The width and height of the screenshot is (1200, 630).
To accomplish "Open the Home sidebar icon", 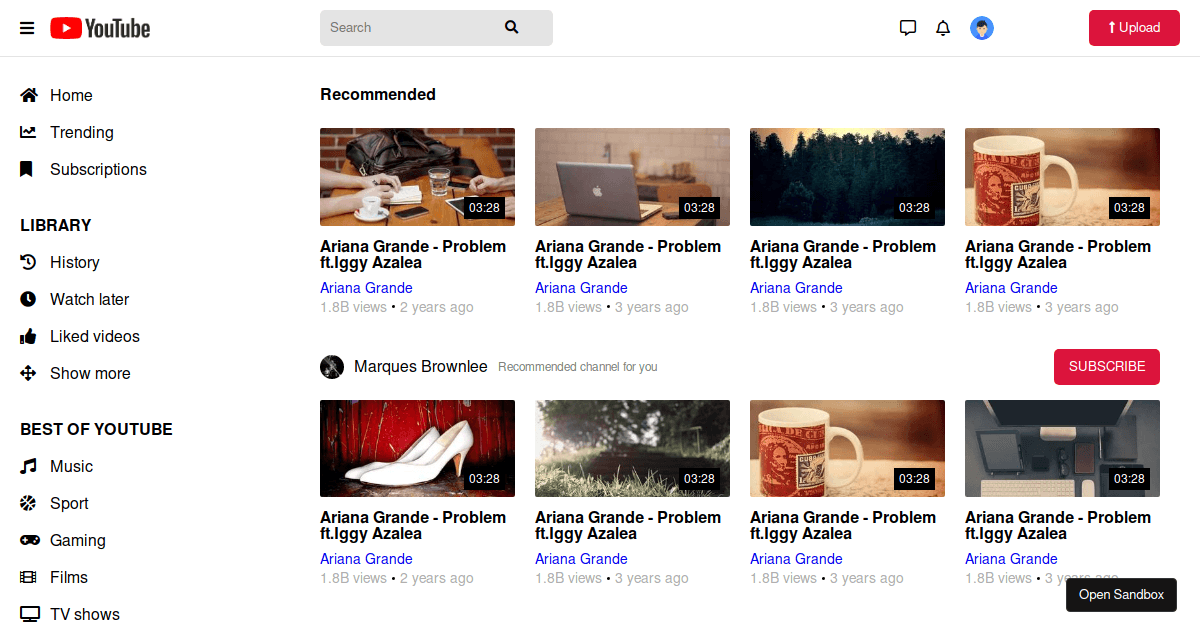I will click(28, 95).
